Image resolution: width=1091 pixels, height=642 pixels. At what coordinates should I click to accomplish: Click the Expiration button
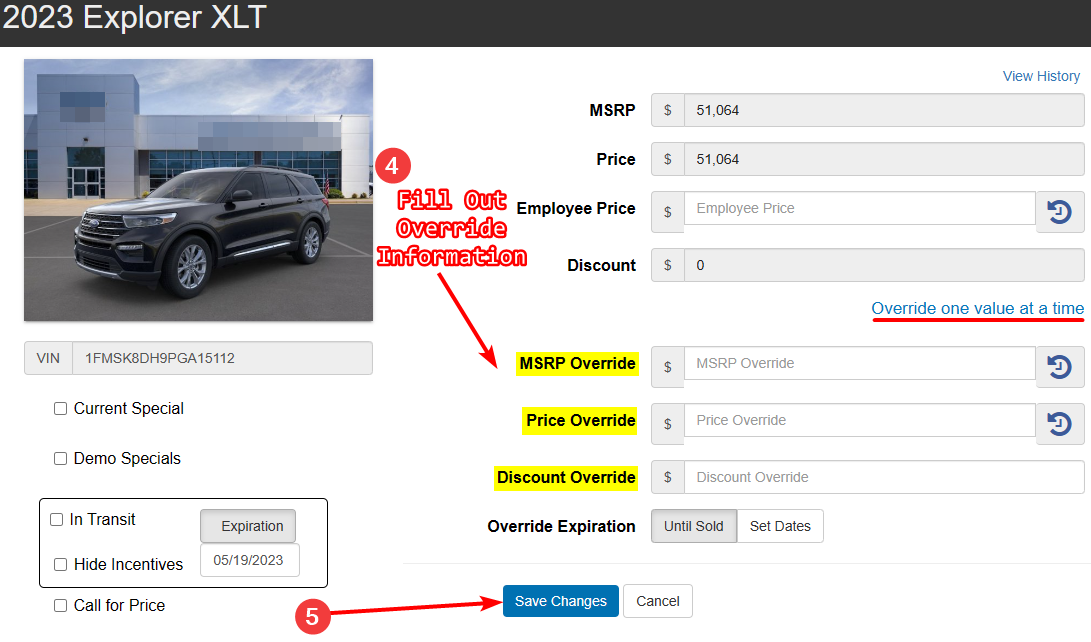pos(248,526)
